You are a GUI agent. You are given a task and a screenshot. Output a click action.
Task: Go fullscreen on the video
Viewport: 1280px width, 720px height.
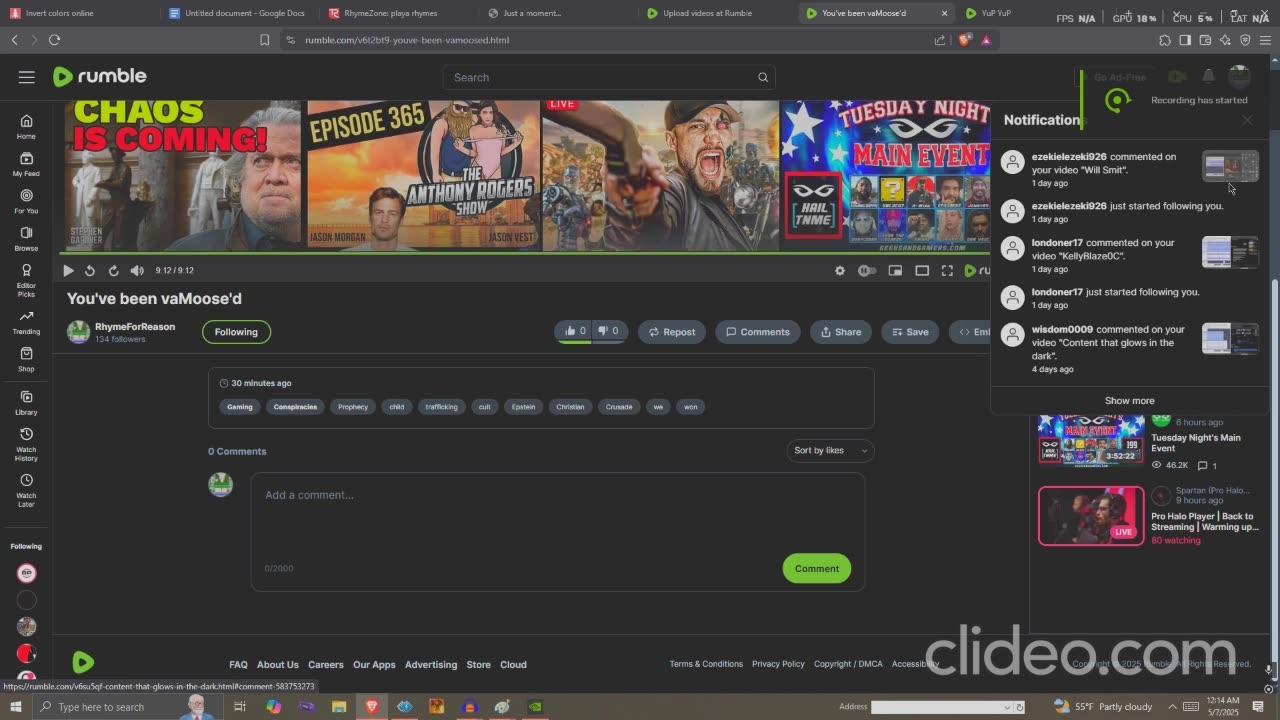pos(947,270)
